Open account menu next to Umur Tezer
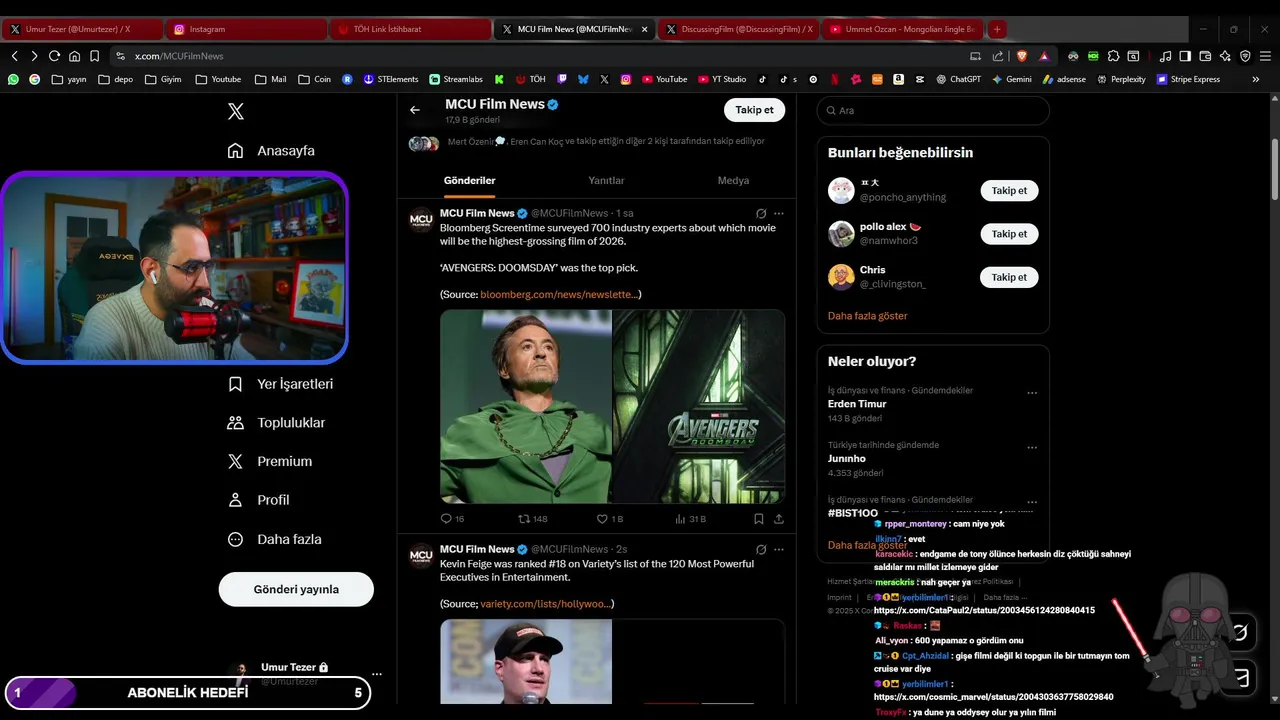1280x720 pixels. click(376, 674)
